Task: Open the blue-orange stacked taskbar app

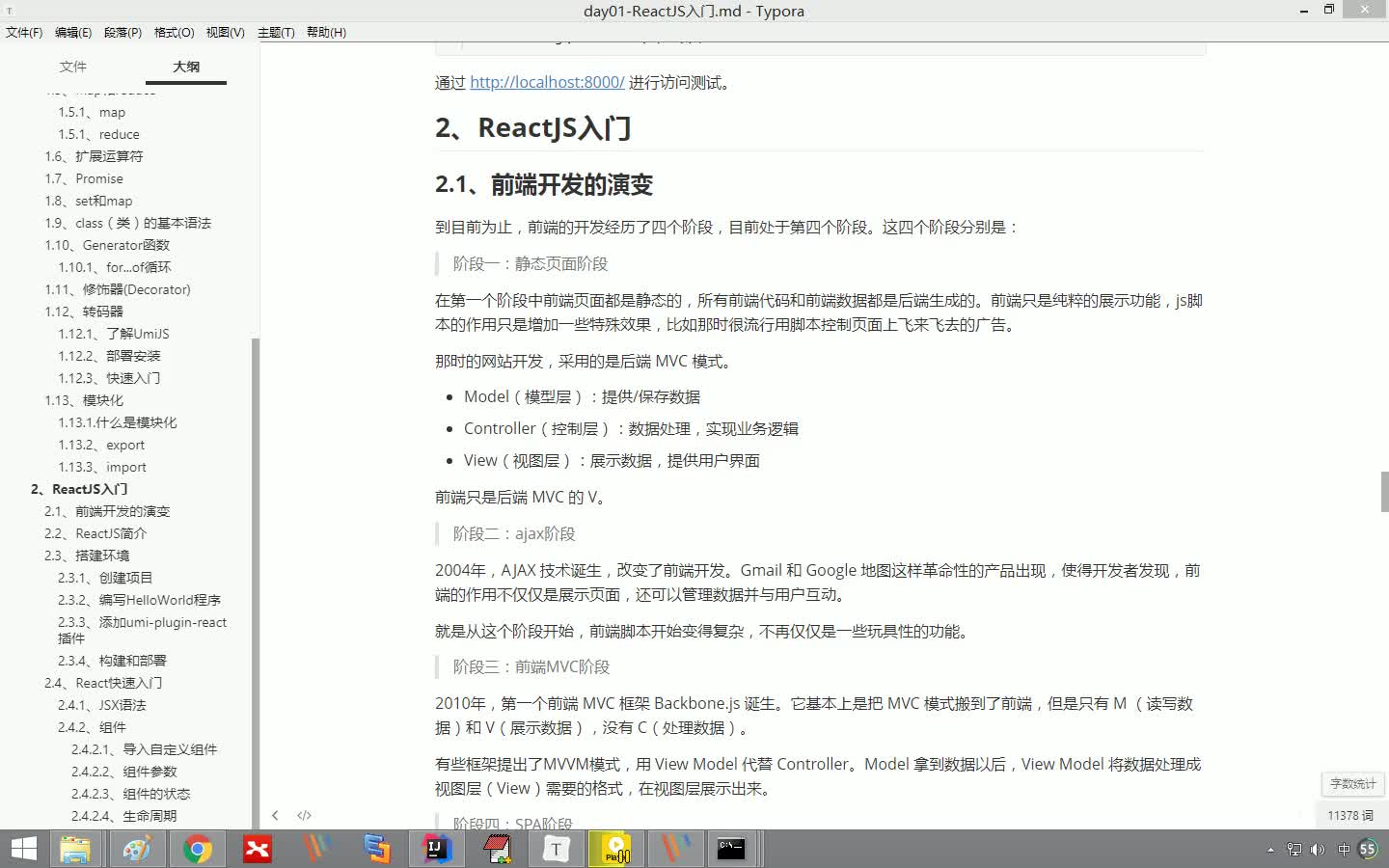Action: [x=376, y=849]
